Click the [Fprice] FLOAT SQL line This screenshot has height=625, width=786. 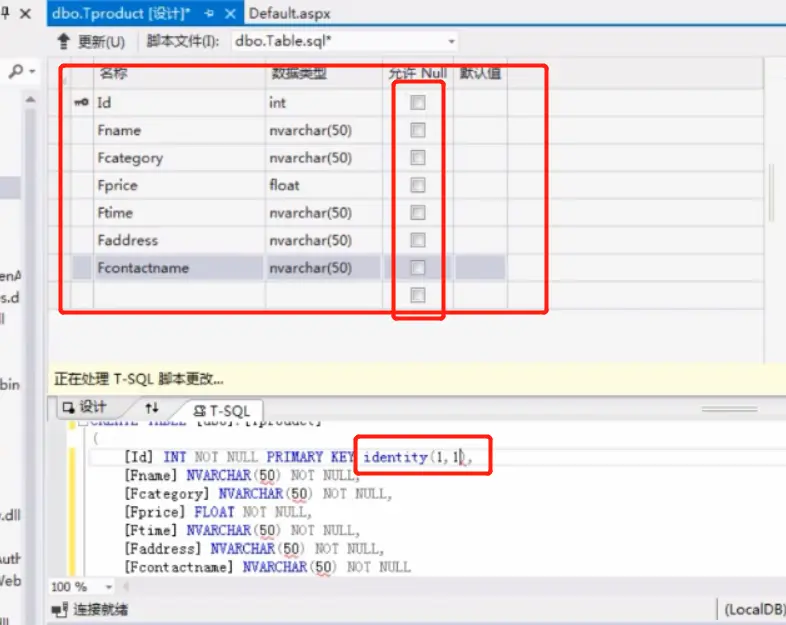(218, 512)
